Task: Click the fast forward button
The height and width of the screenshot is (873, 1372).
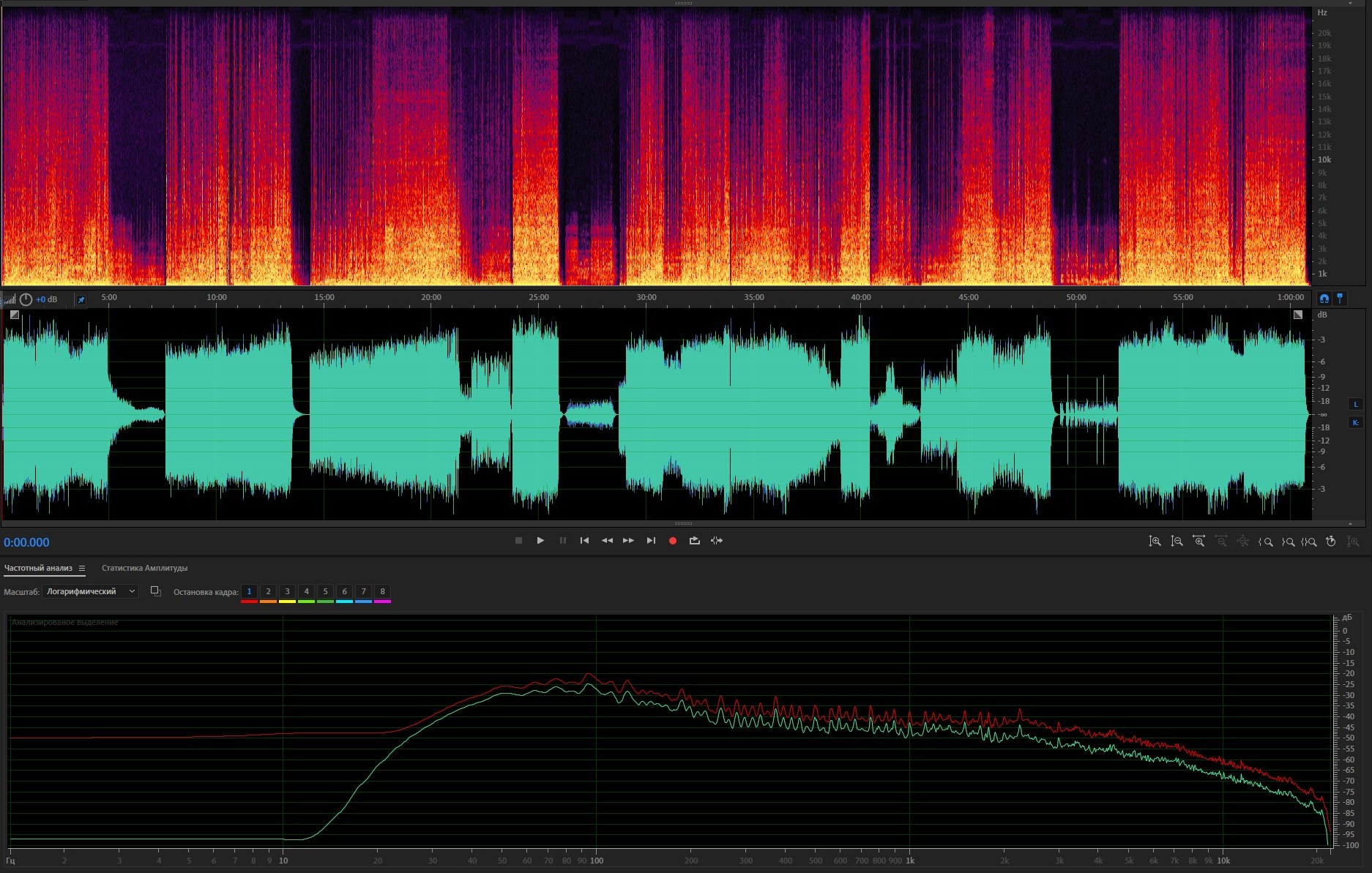Action: (628, 541)
